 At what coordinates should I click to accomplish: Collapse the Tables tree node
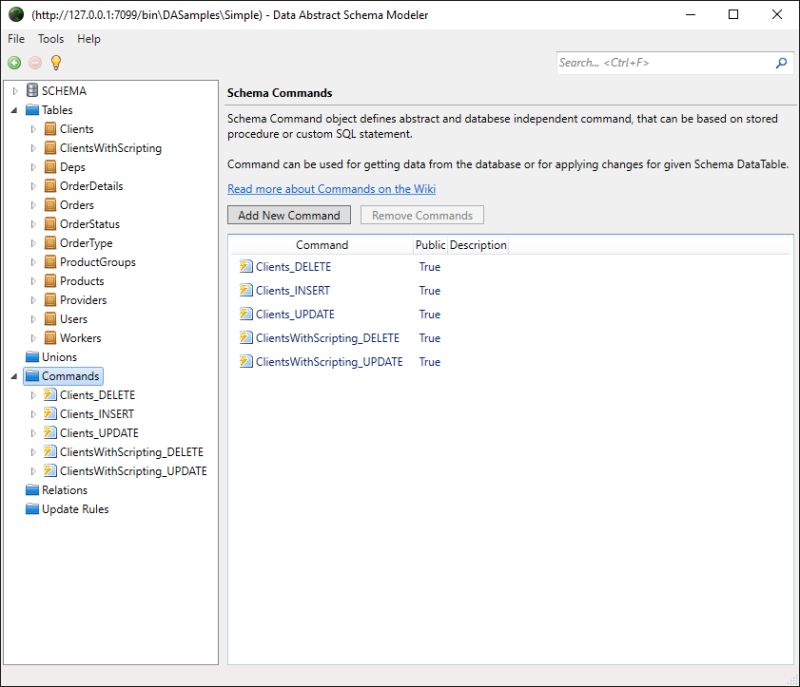[x=14, y=110]
